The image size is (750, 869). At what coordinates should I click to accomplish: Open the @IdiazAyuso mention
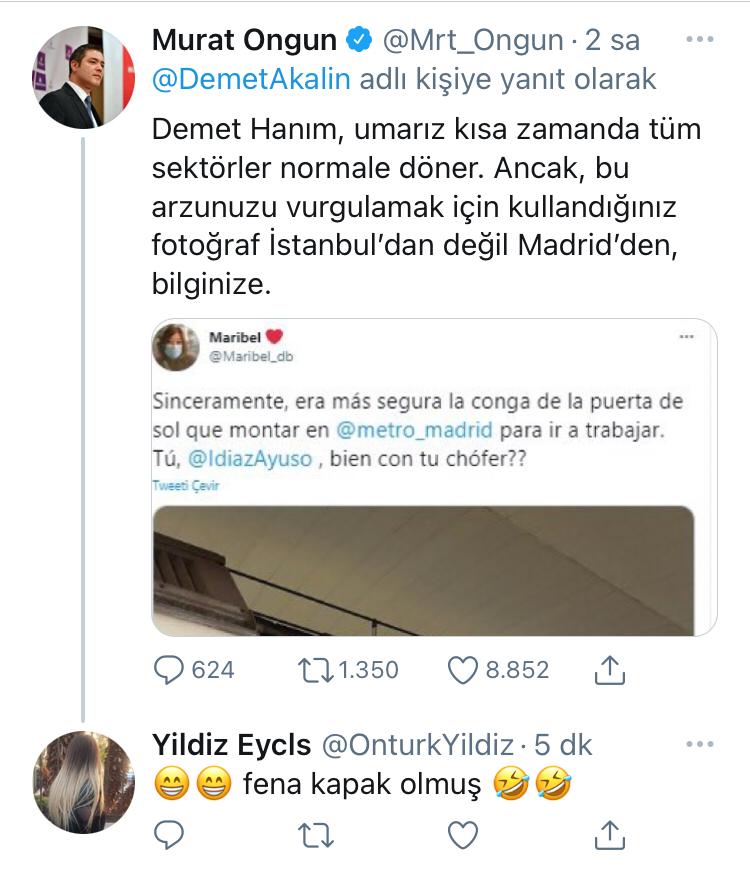(250, 459)
